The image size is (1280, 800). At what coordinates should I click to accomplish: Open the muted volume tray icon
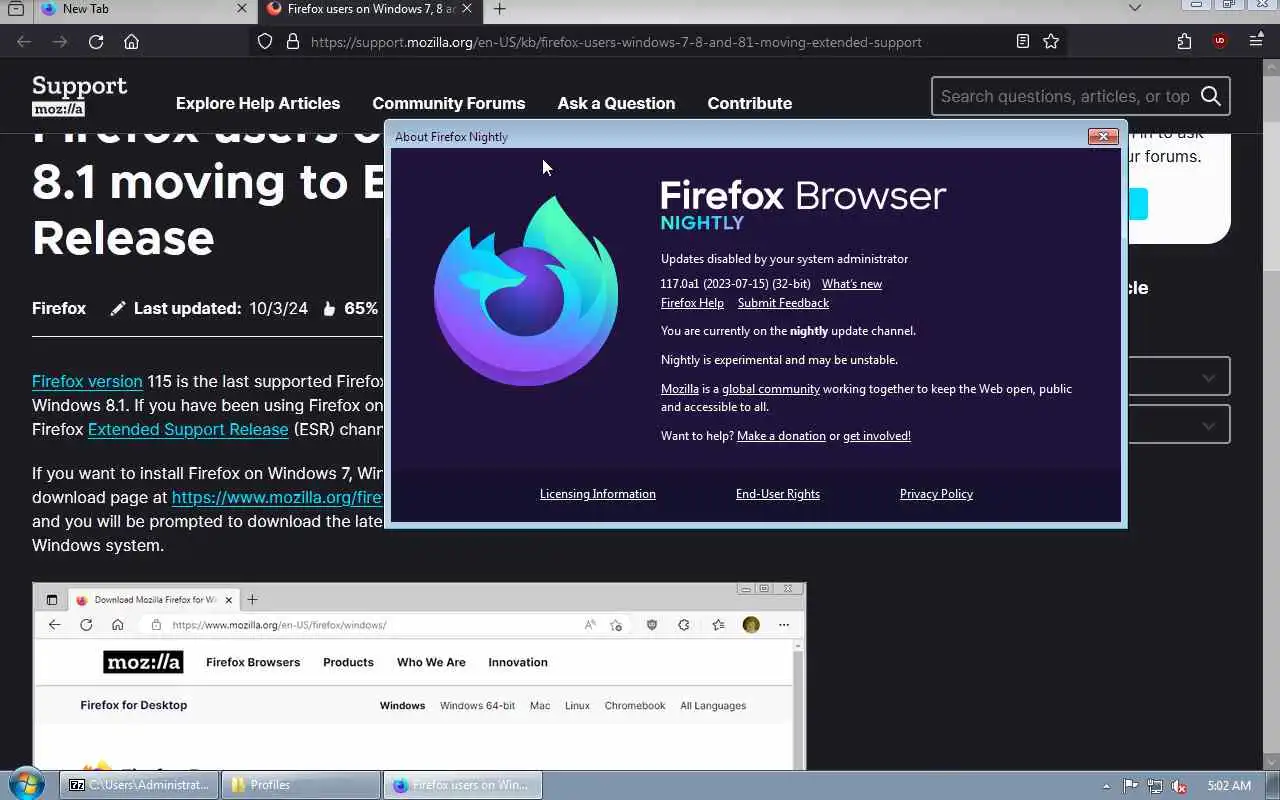(1179, 786)
